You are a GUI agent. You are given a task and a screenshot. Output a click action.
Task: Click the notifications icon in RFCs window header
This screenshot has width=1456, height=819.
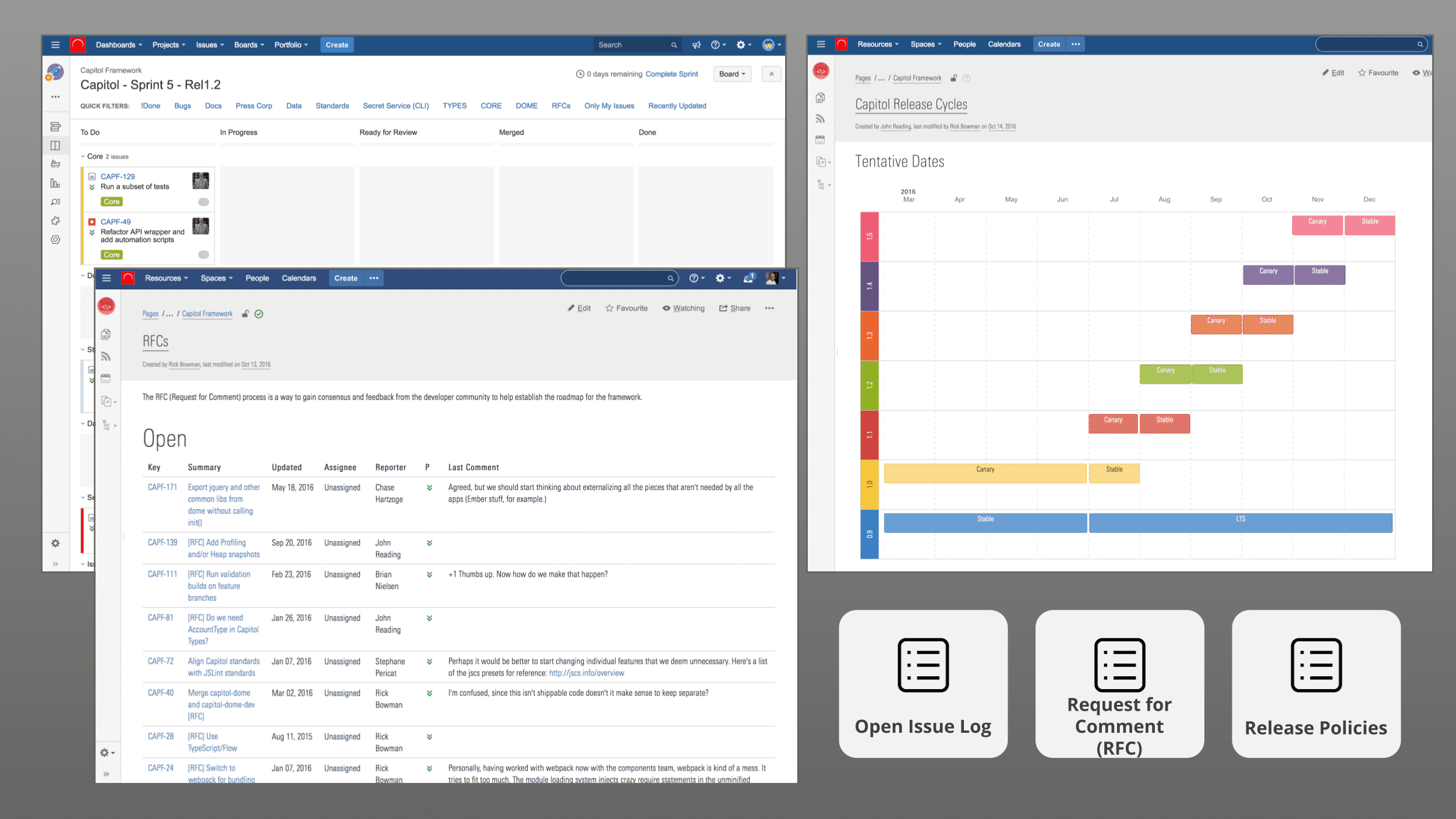[748, 278]
